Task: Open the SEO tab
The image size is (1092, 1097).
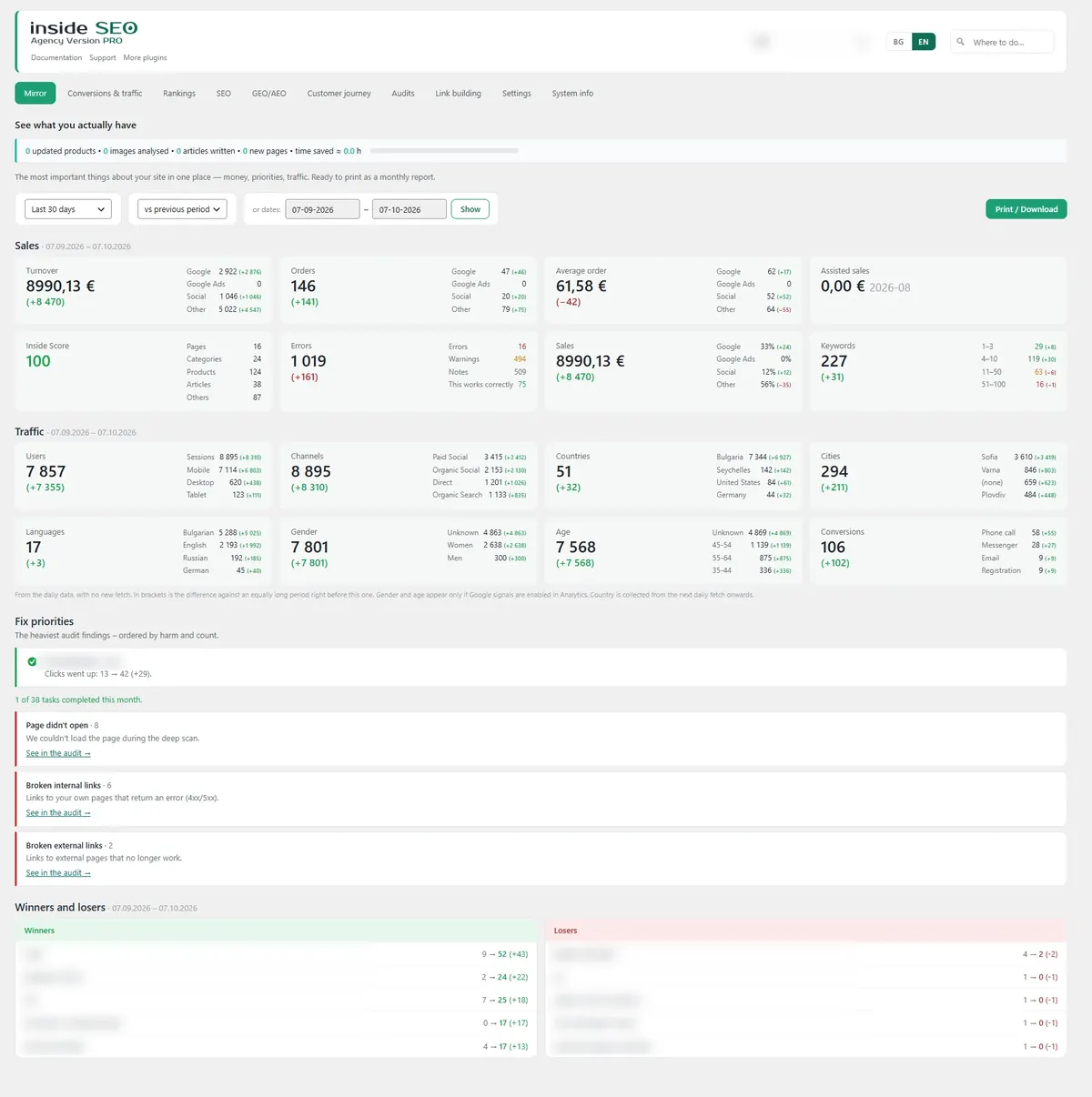Action: (x=224, y=93)
